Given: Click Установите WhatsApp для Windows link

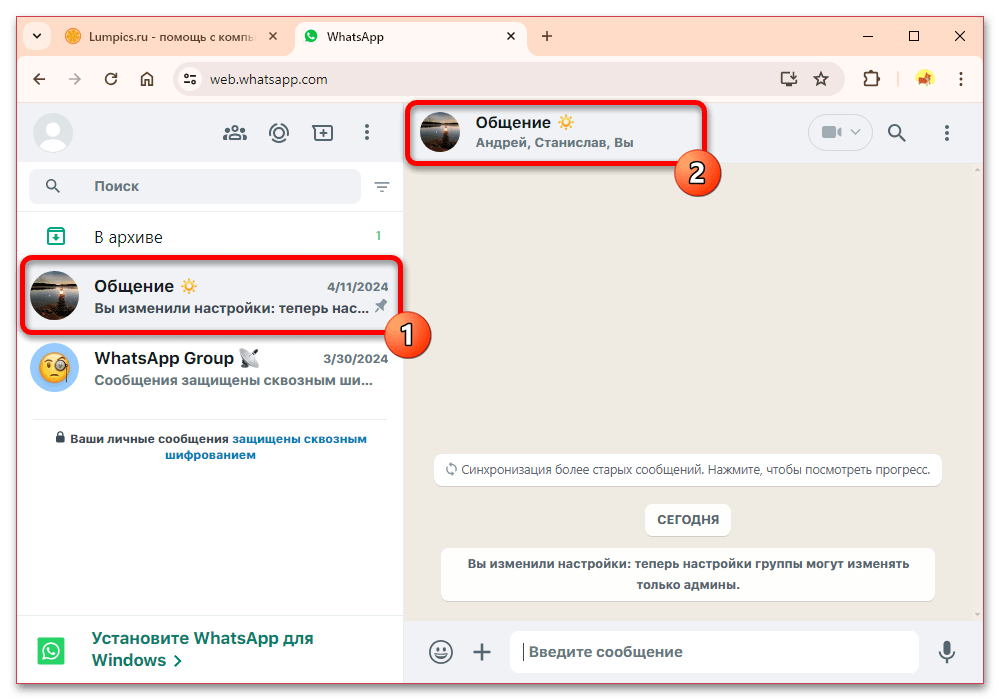Looking at the screenshot, I should click(x=202, y=649).
